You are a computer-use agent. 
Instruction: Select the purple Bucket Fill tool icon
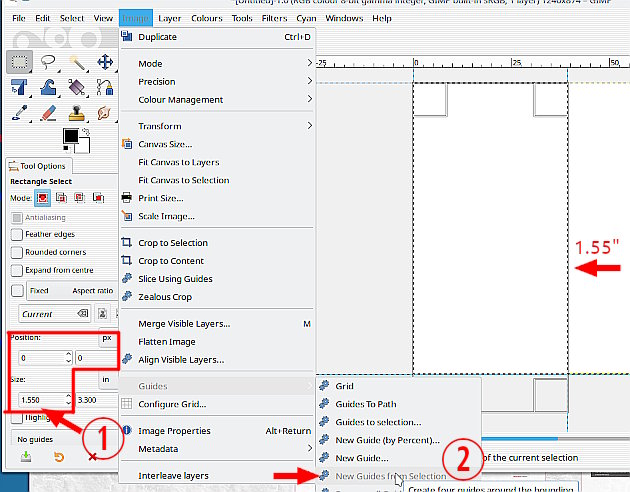[x=77, y=88]
